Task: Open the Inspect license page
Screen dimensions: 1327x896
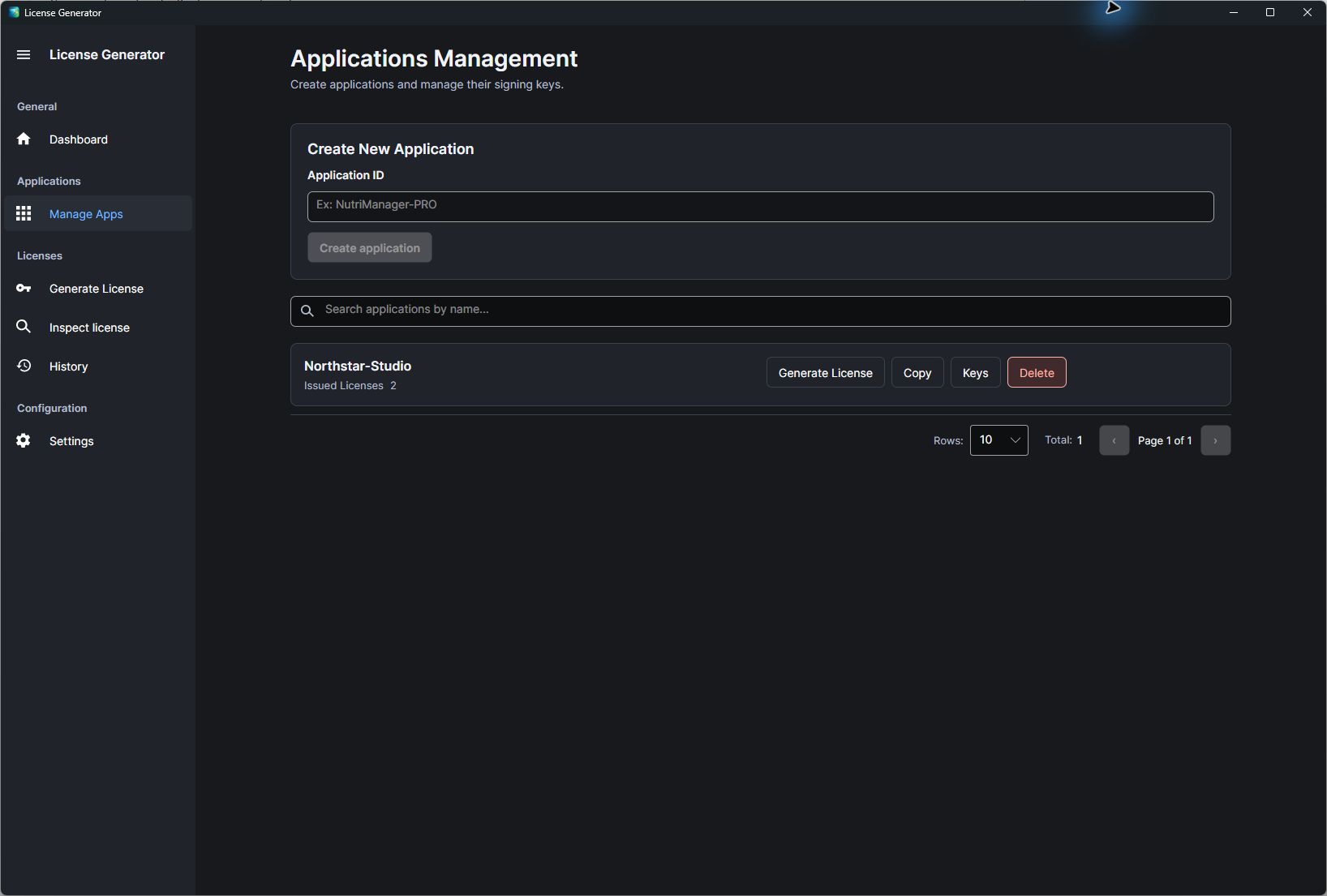Action: point(98,328)
